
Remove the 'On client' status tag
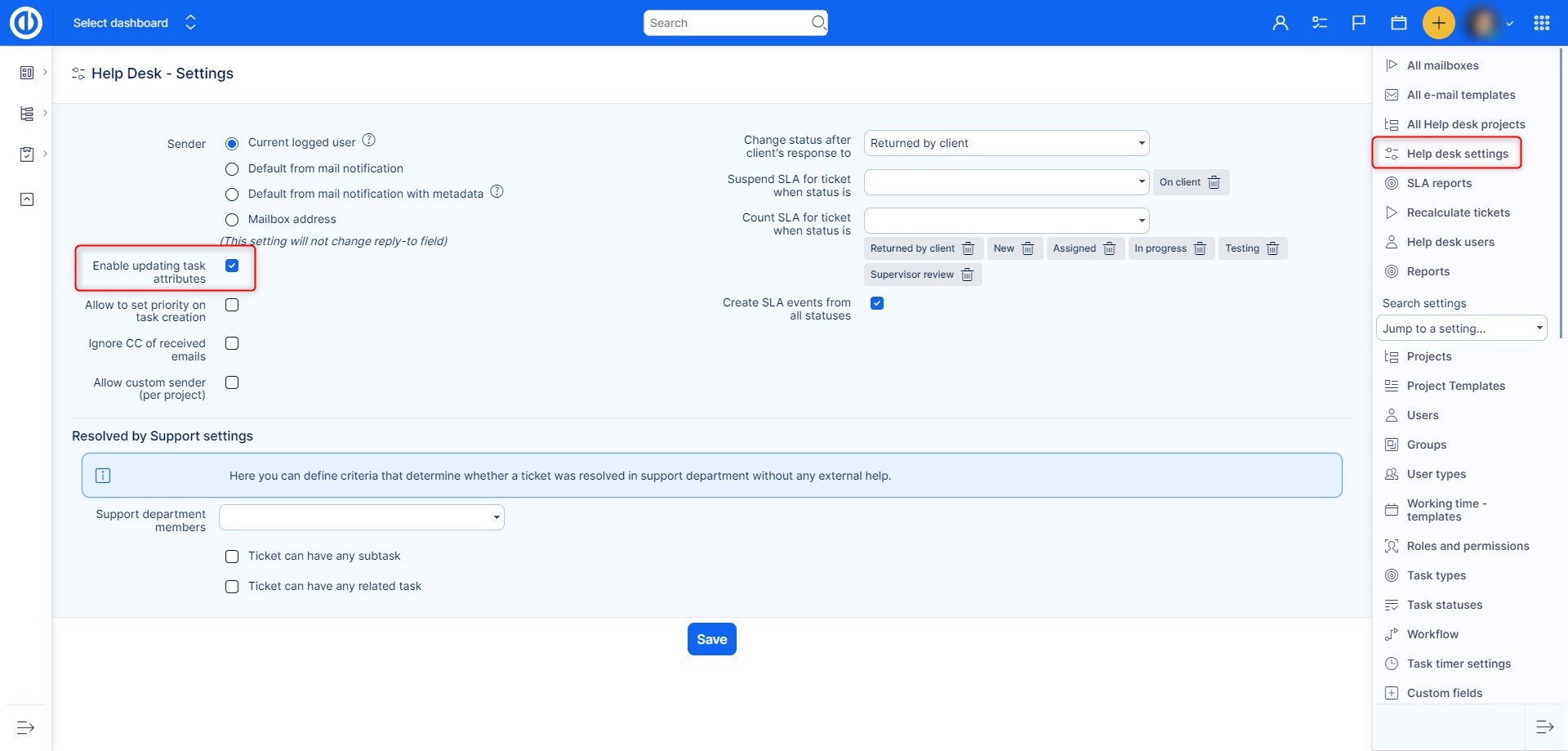coord(1214,182)
